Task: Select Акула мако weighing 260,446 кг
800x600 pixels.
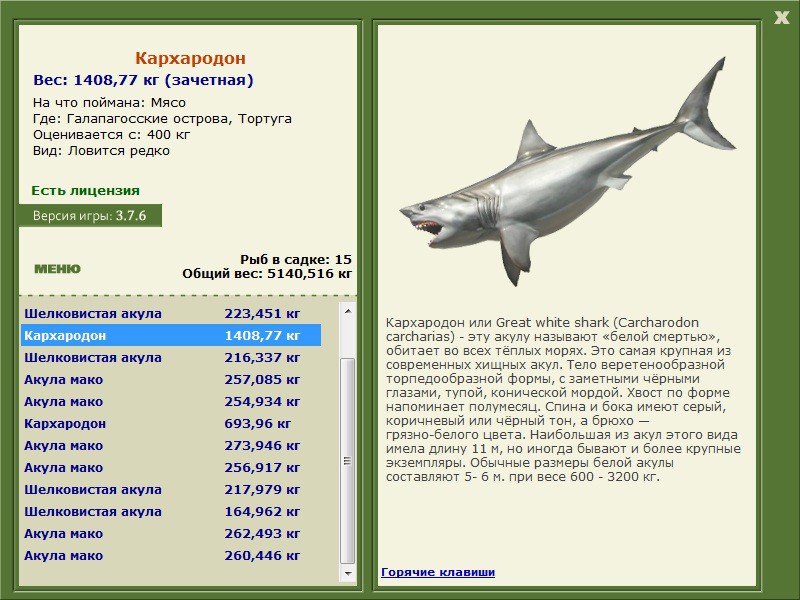Action: pos(171,555)
